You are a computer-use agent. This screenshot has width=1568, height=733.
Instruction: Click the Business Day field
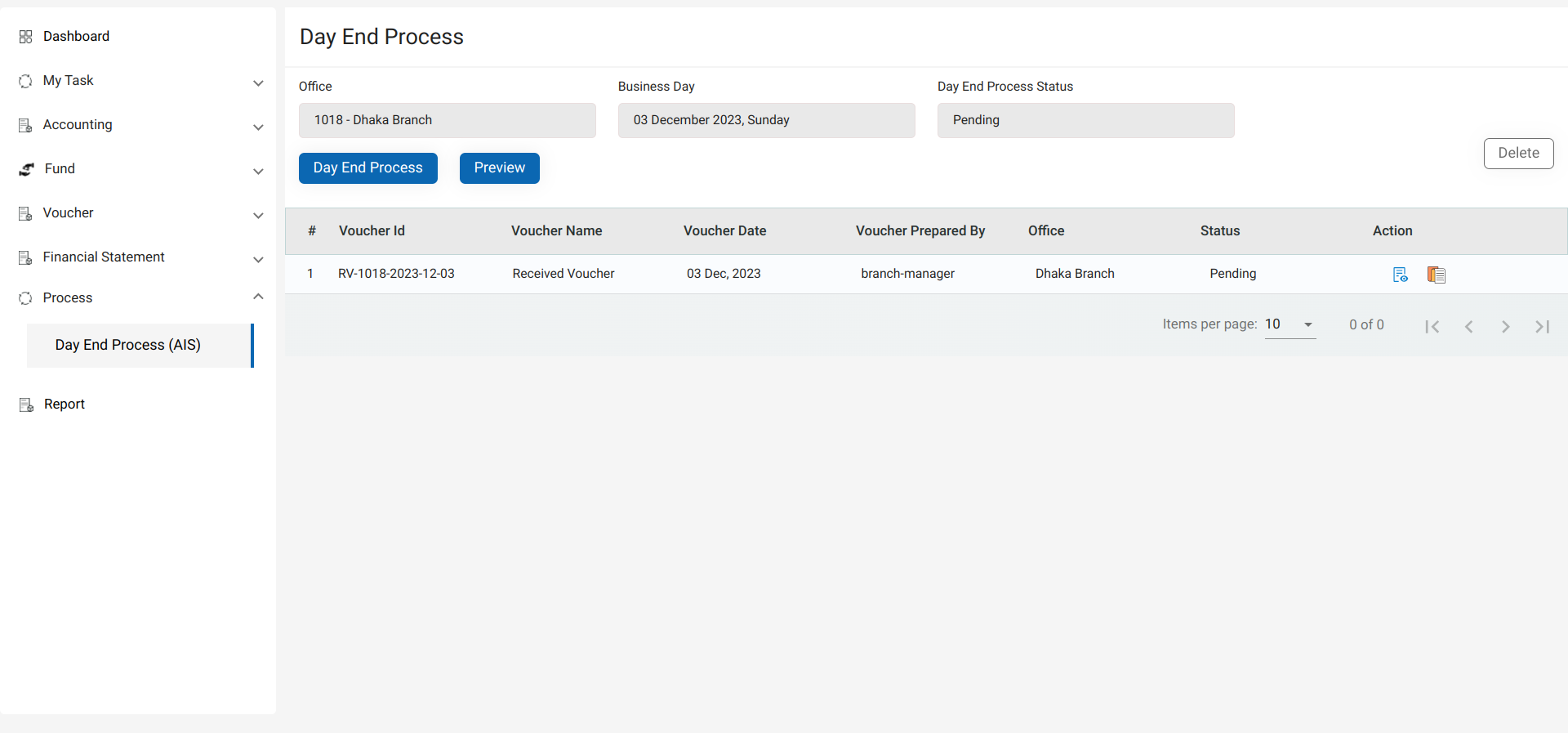[x=767, y=120]
